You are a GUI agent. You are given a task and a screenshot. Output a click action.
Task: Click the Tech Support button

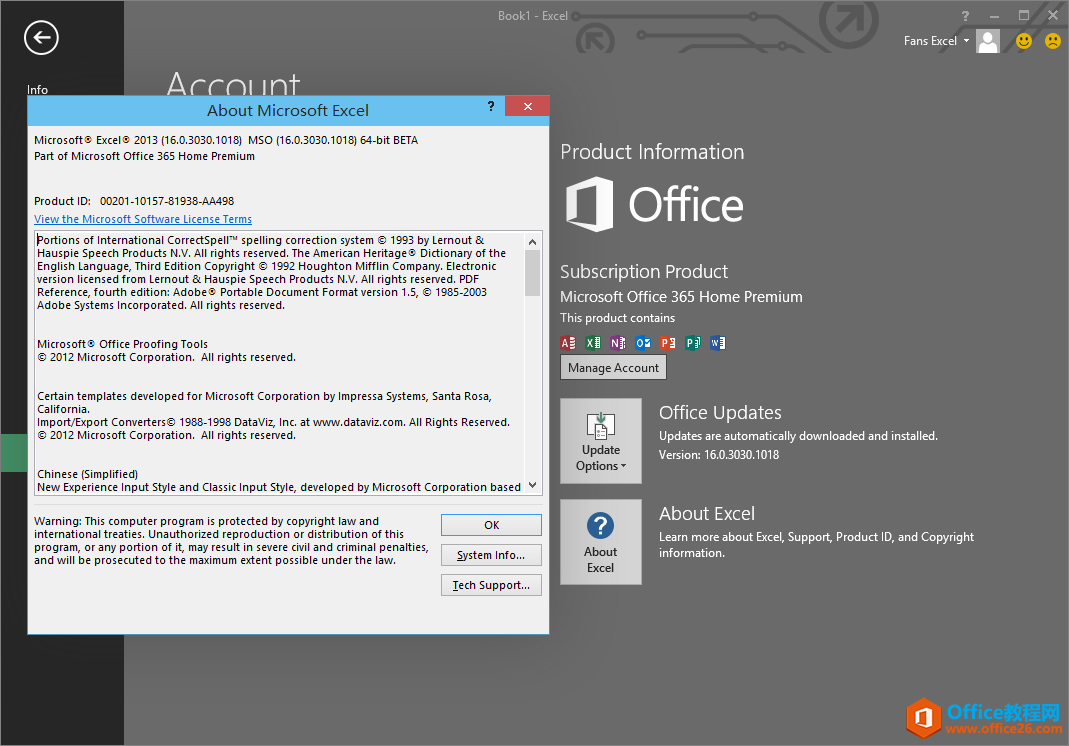pyautogui.click(x=492, y=585)
